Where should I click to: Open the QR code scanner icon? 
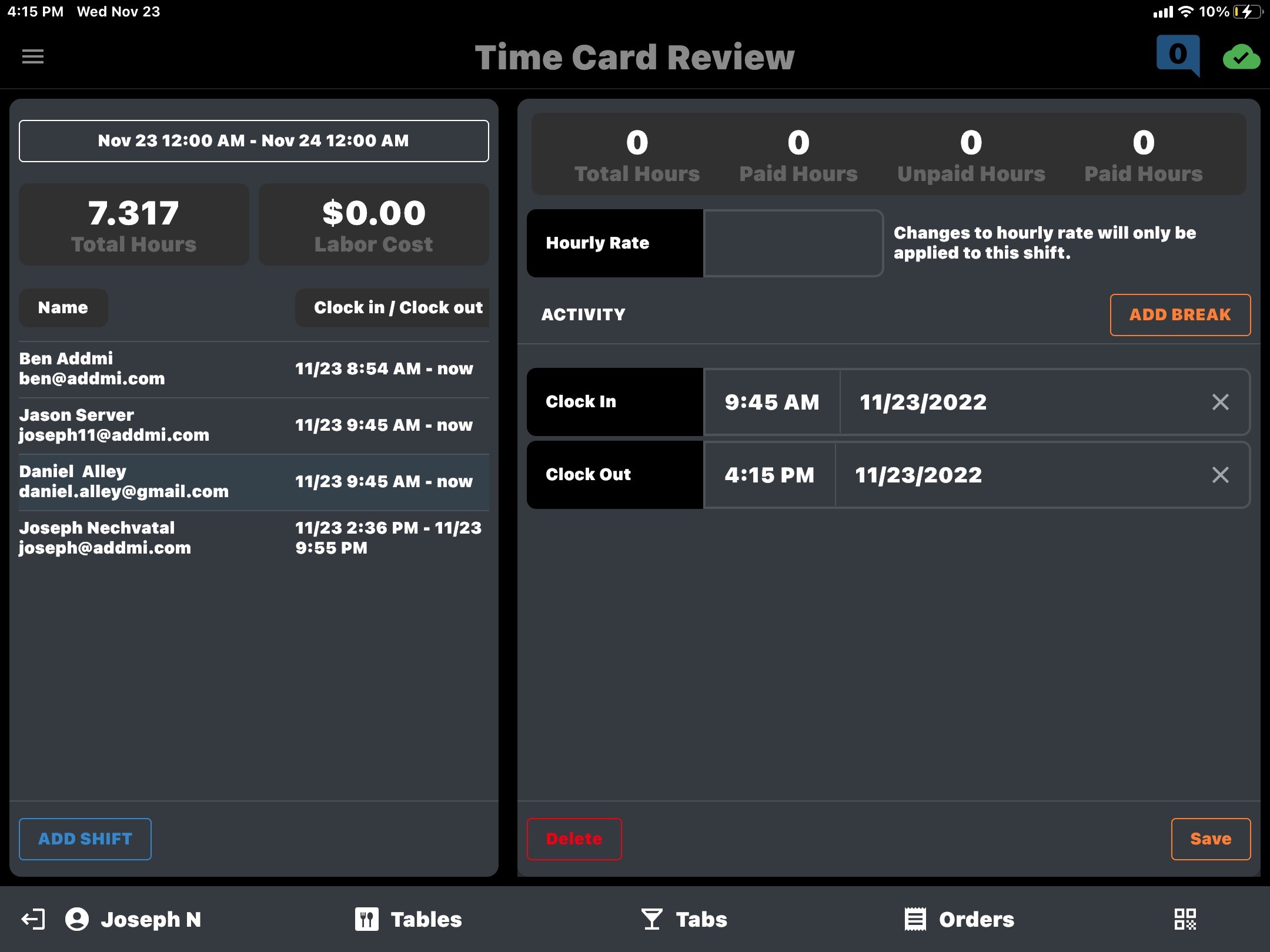[1185, 919]
